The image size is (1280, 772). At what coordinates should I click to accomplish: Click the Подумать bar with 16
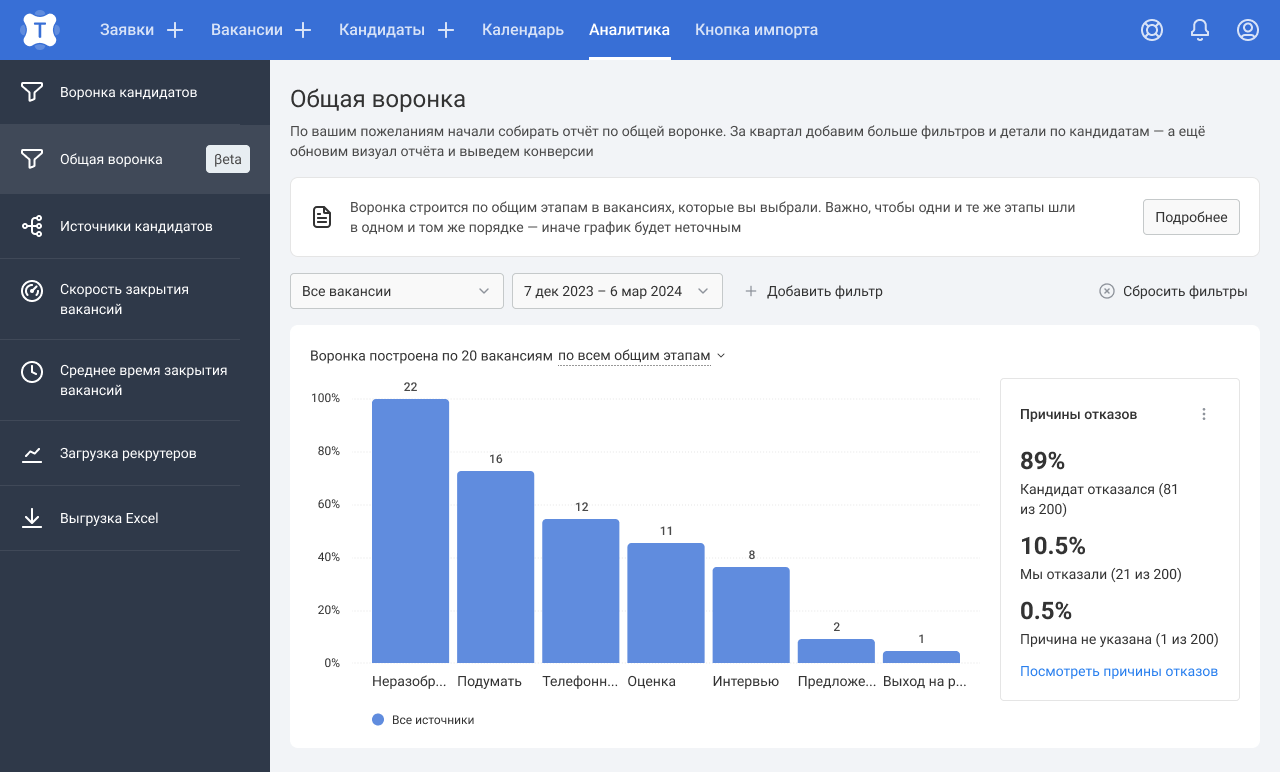tap(496, 567)
